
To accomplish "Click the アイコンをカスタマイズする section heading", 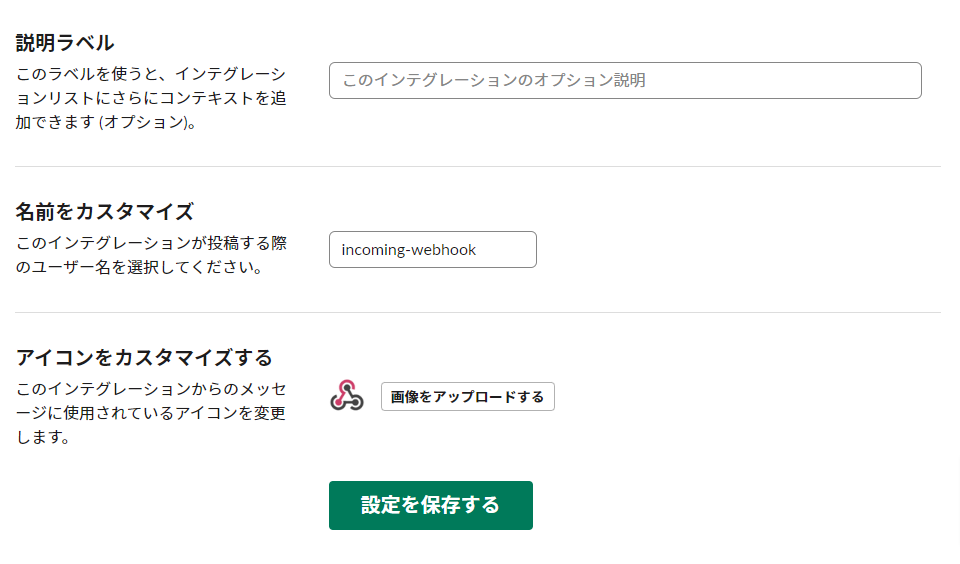I will tap(144, 357).
